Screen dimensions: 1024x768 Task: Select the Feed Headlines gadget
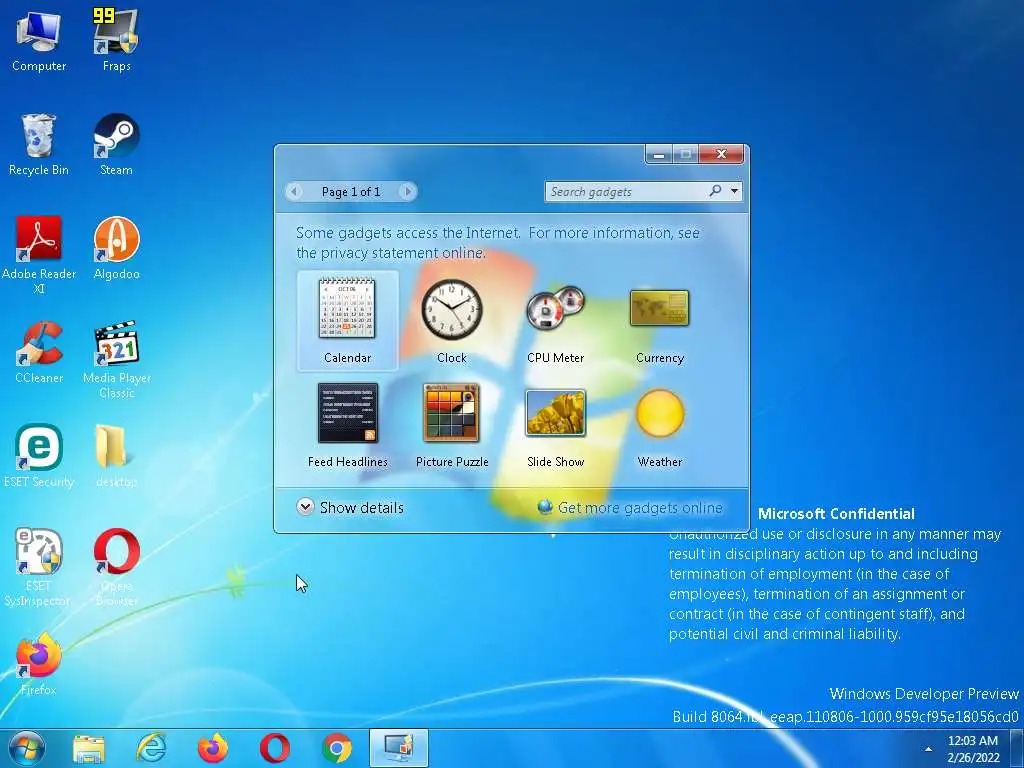click(x=347, y=424)
